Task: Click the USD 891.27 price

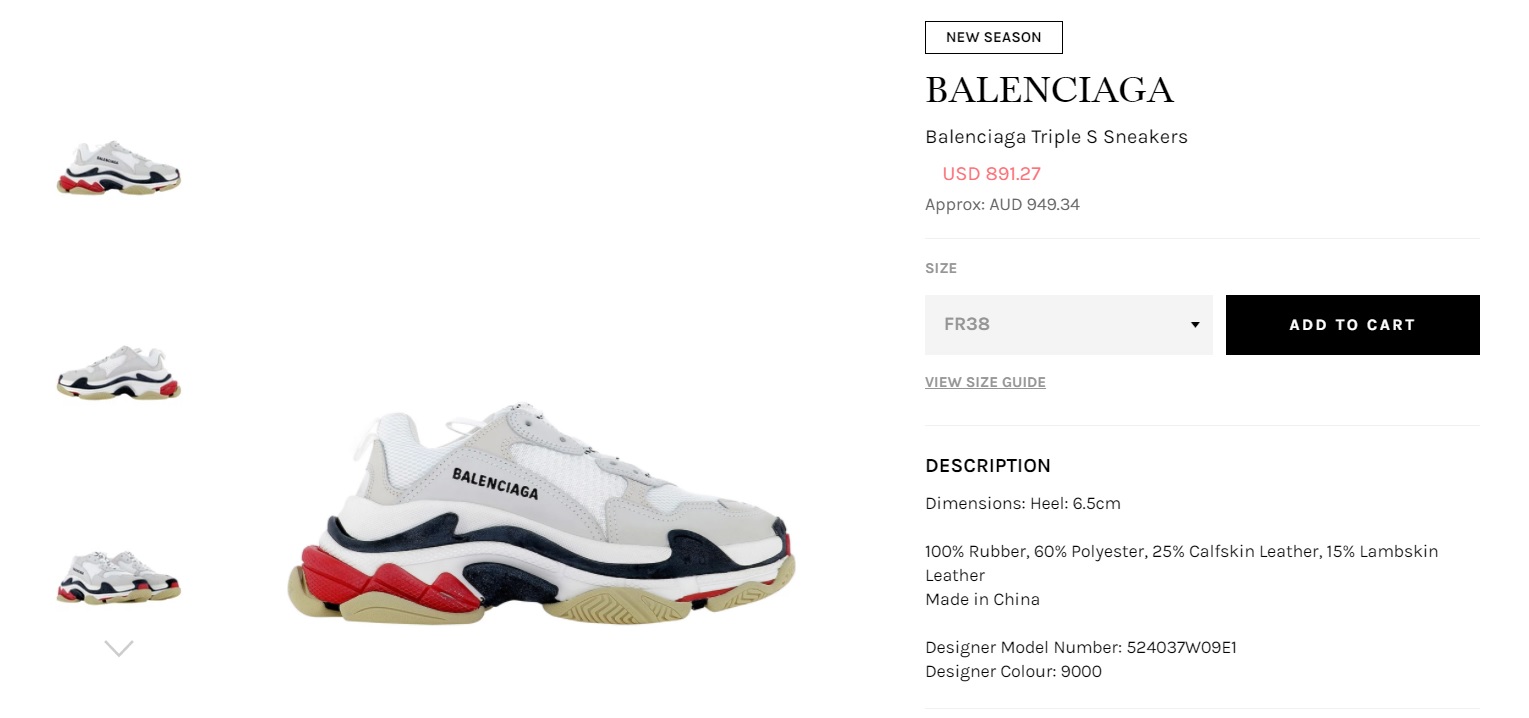Action: click(x=991, y=174)
